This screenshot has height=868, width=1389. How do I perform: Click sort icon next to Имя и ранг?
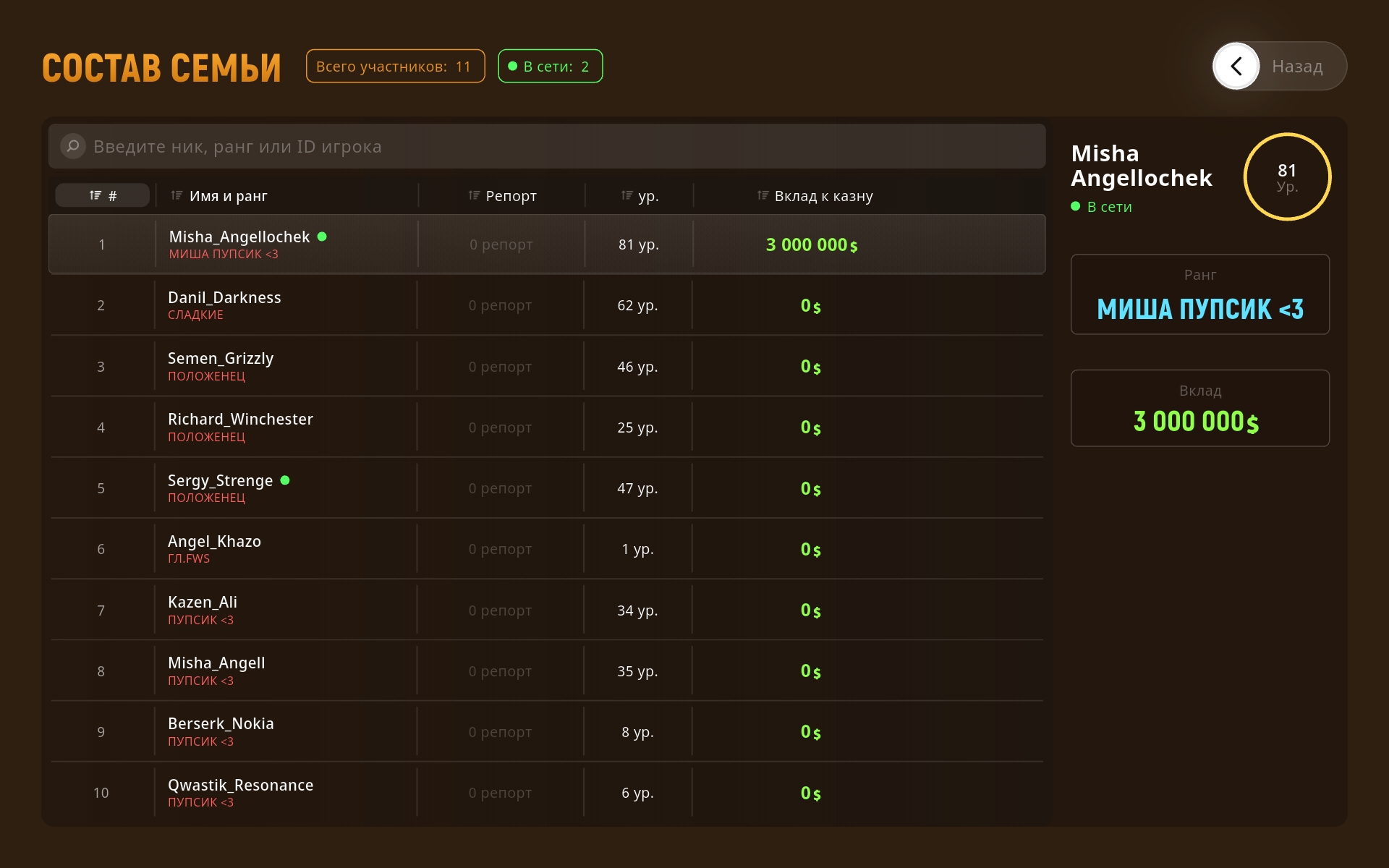point(177,195)
